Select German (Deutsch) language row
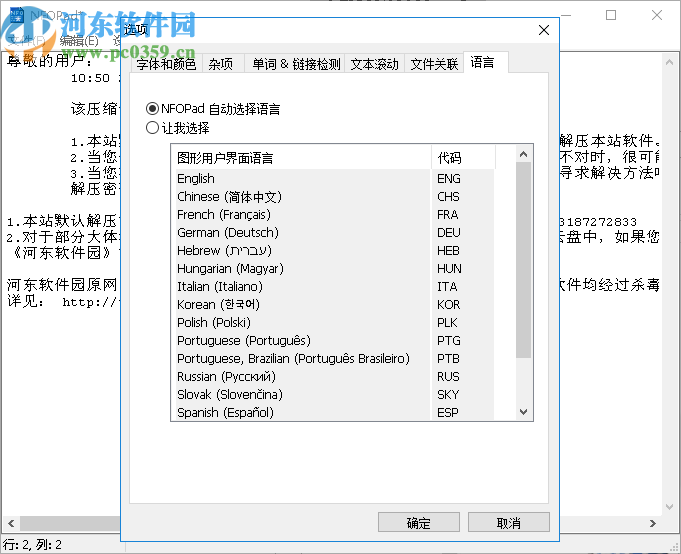 (301, 233)
